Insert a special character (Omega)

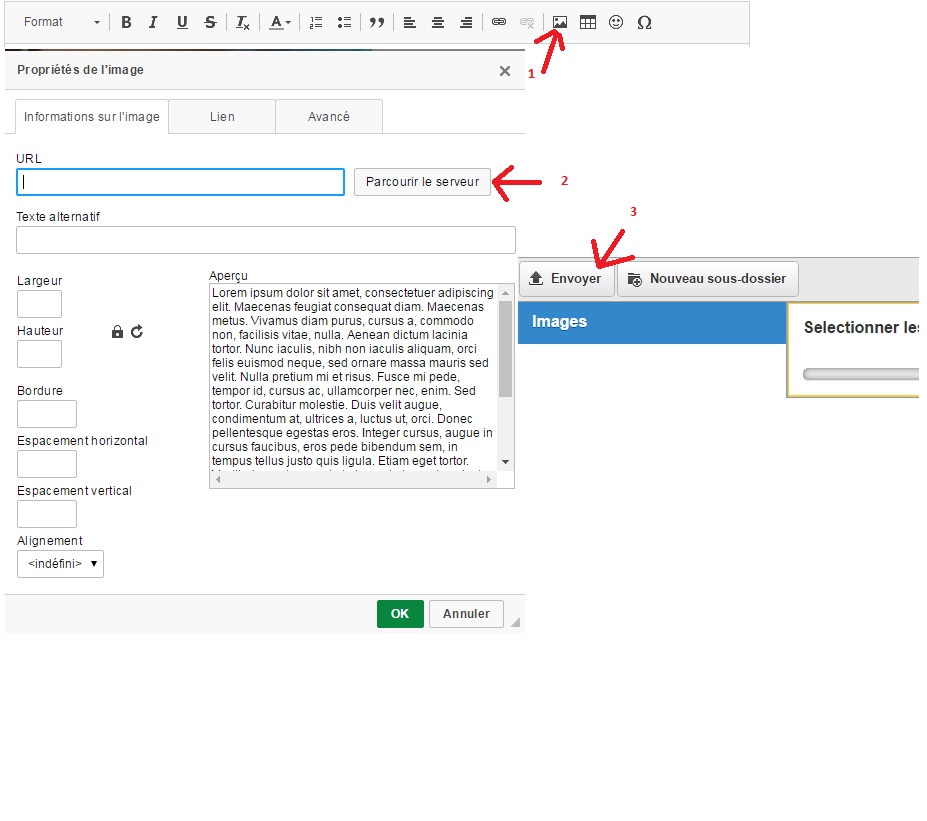click(x=644, y=22)
